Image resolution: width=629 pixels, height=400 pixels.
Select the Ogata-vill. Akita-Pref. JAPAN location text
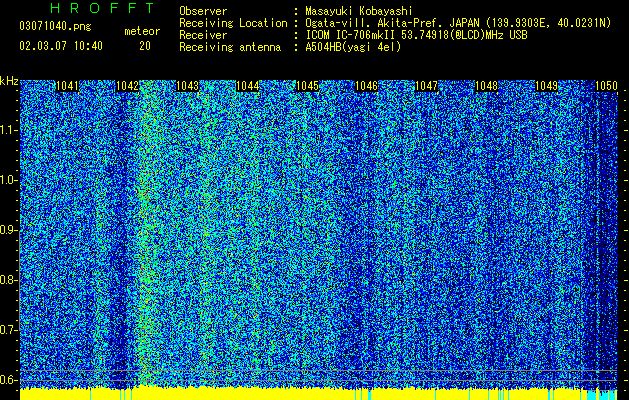pyautogui.click(x=458, y=23)
